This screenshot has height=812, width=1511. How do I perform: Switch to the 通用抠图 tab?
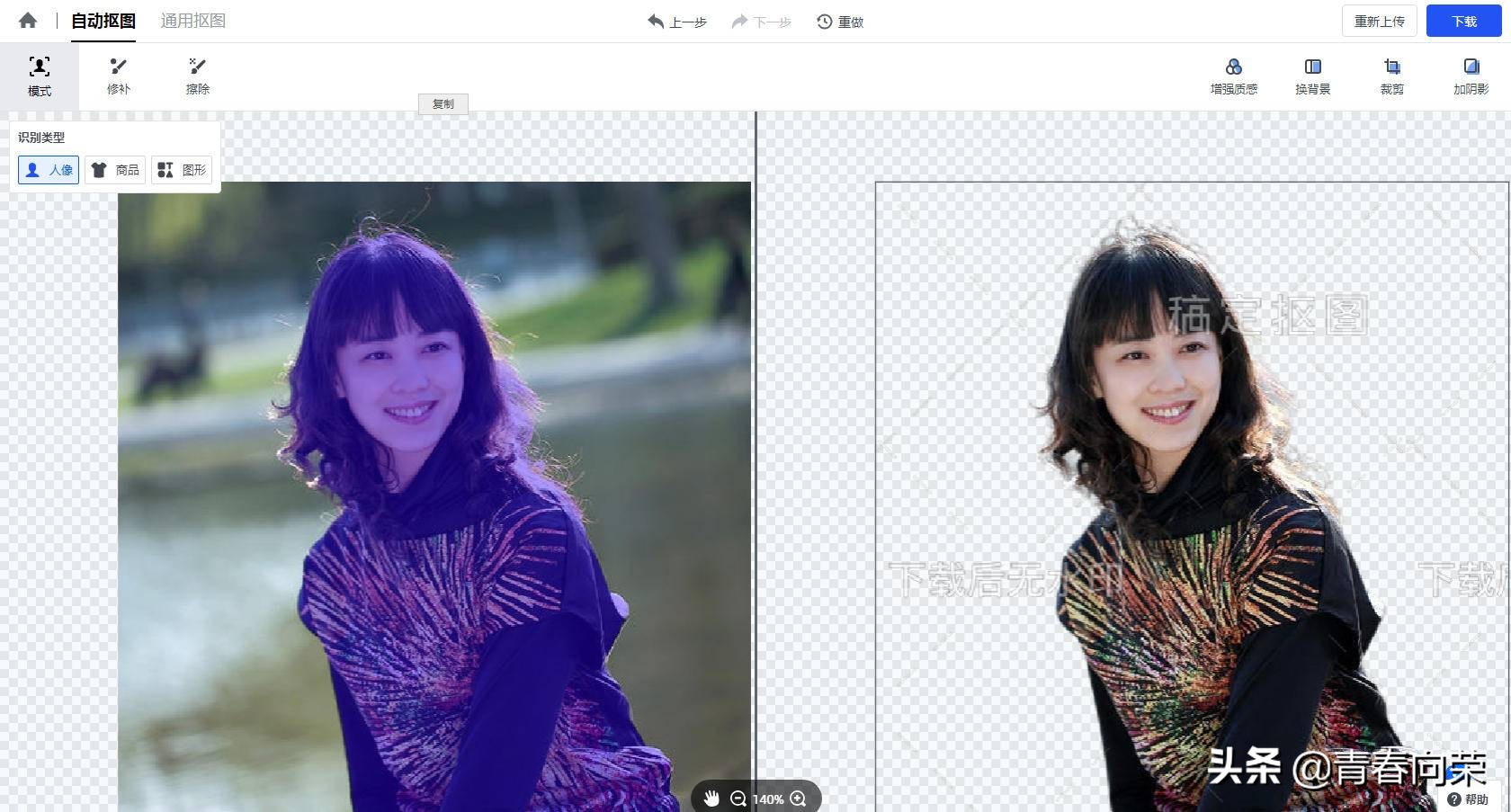[x=192, y=21]
